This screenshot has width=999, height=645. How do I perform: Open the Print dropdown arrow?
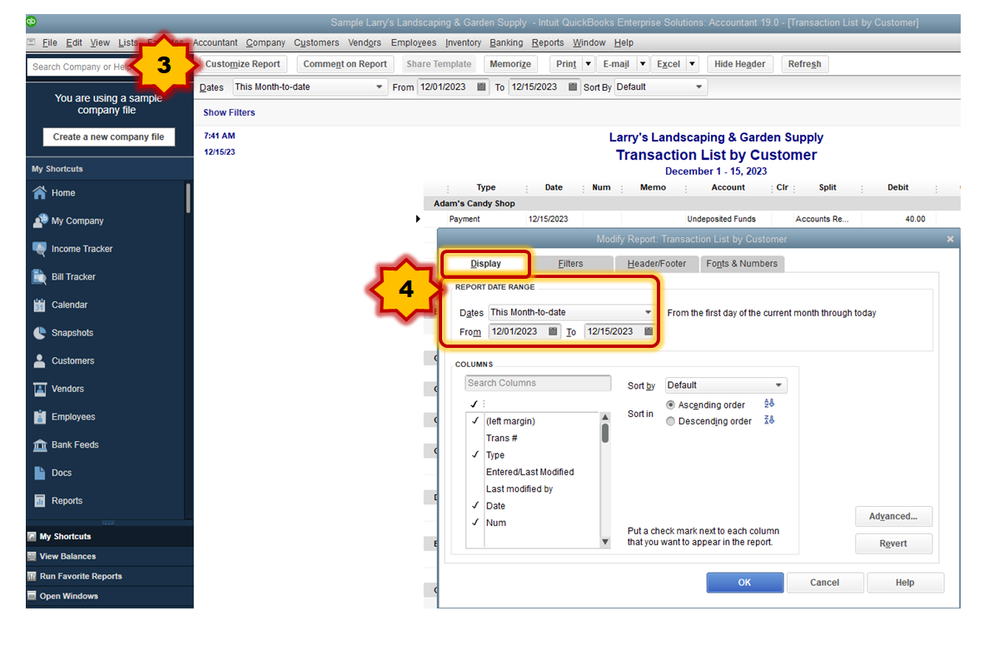(x=588, y=64)
